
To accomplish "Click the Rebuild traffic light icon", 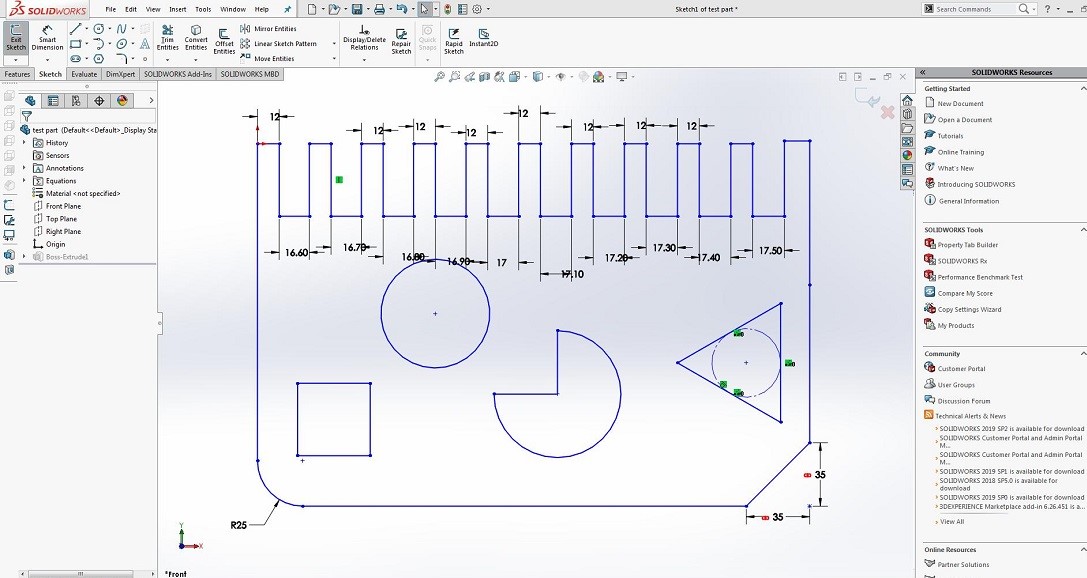I will click(447, 9).
